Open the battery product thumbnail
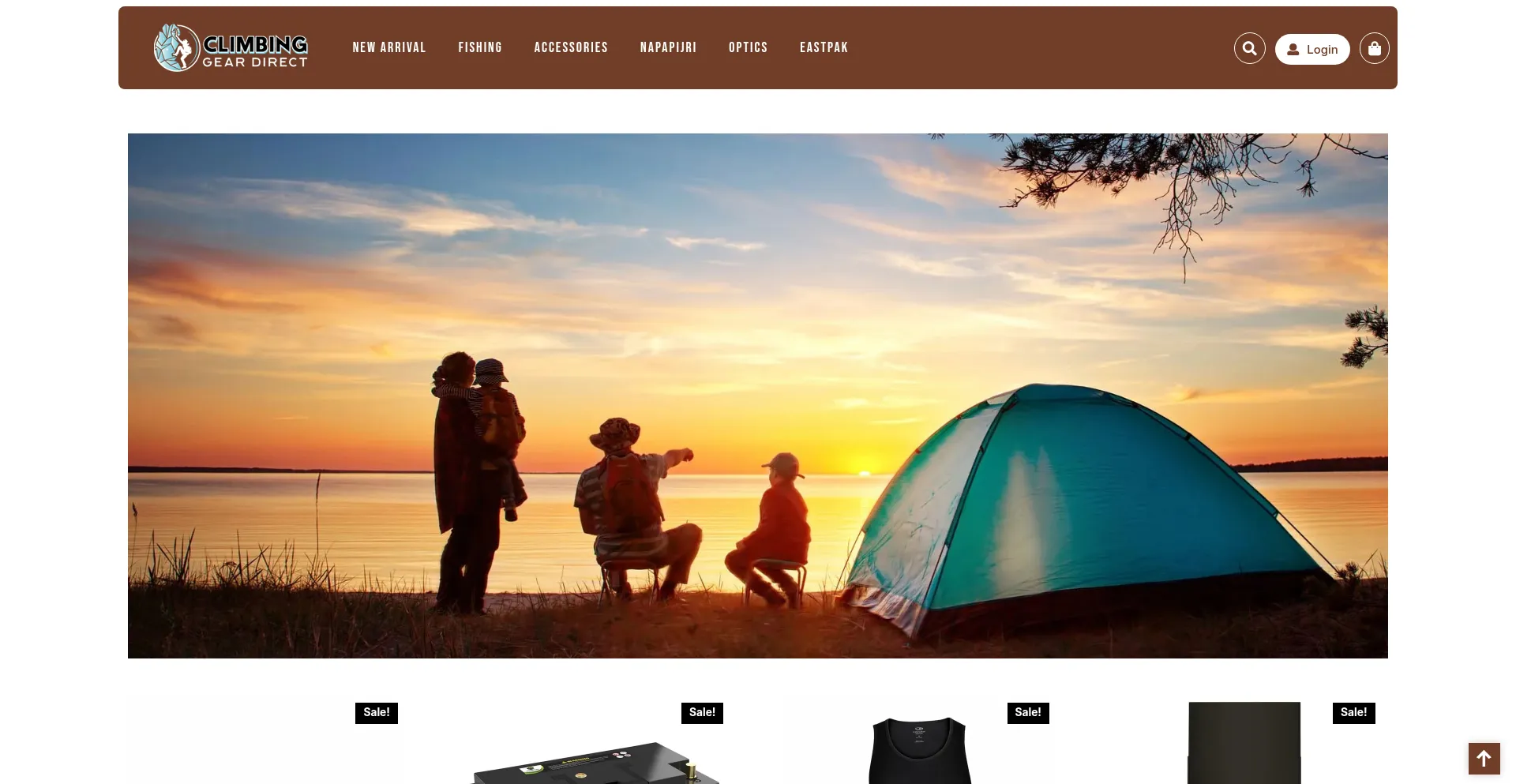The width and height of the screenshot is (1516, 784). 596,762
